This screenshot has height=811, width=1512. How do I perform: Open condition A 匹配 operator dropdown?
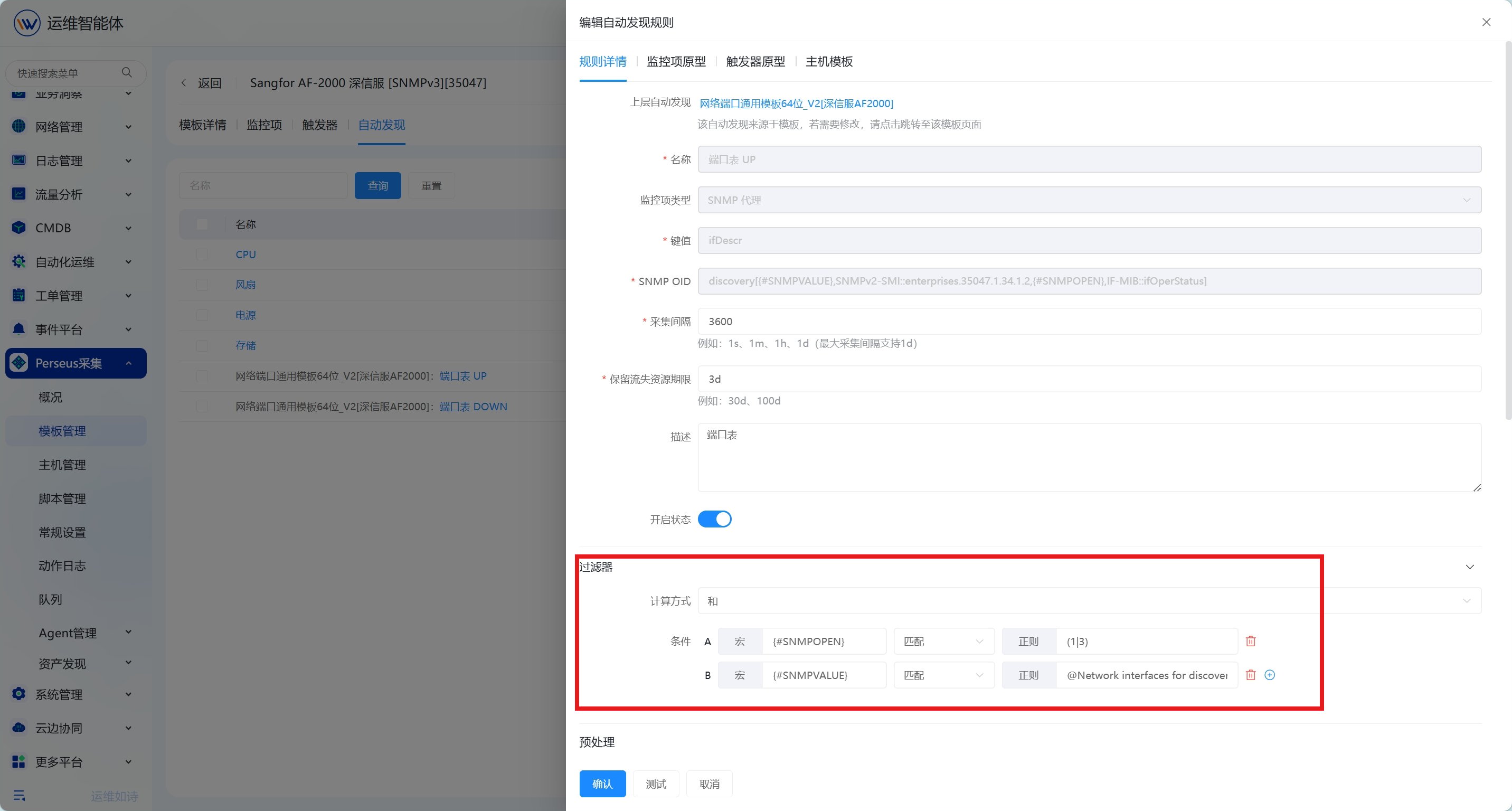pos(944,642)
